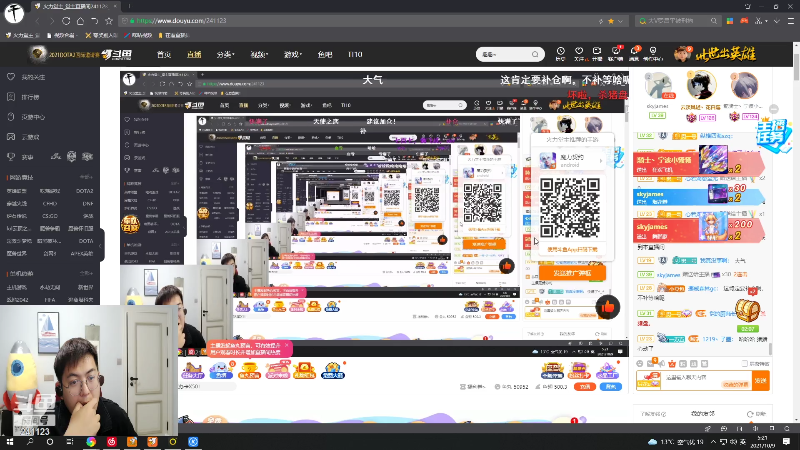Open the 鱼吧 nav item
Screen dimensions: 800x450
tap(324, 54)
